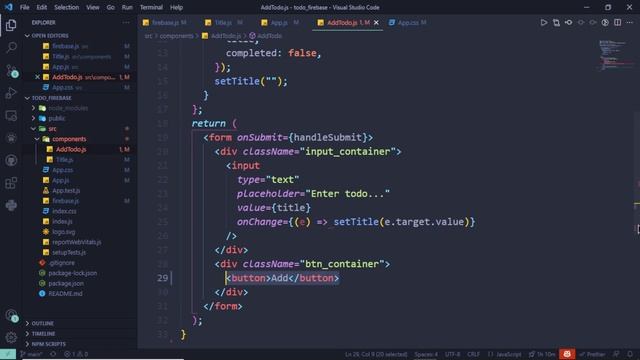This screenshot has height=360, width=640.
Task: Open the Help menu
Action: [176, 7]
